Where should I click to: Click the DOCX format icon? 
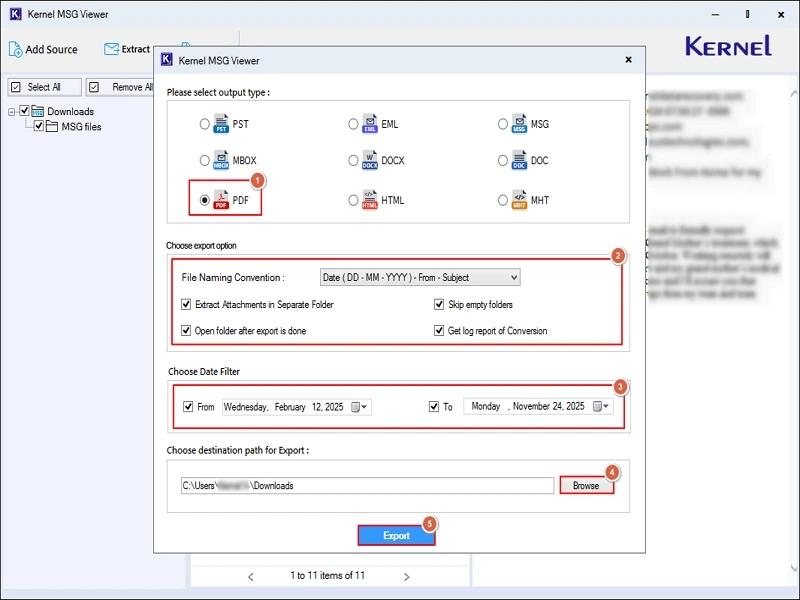coord(369,160)
